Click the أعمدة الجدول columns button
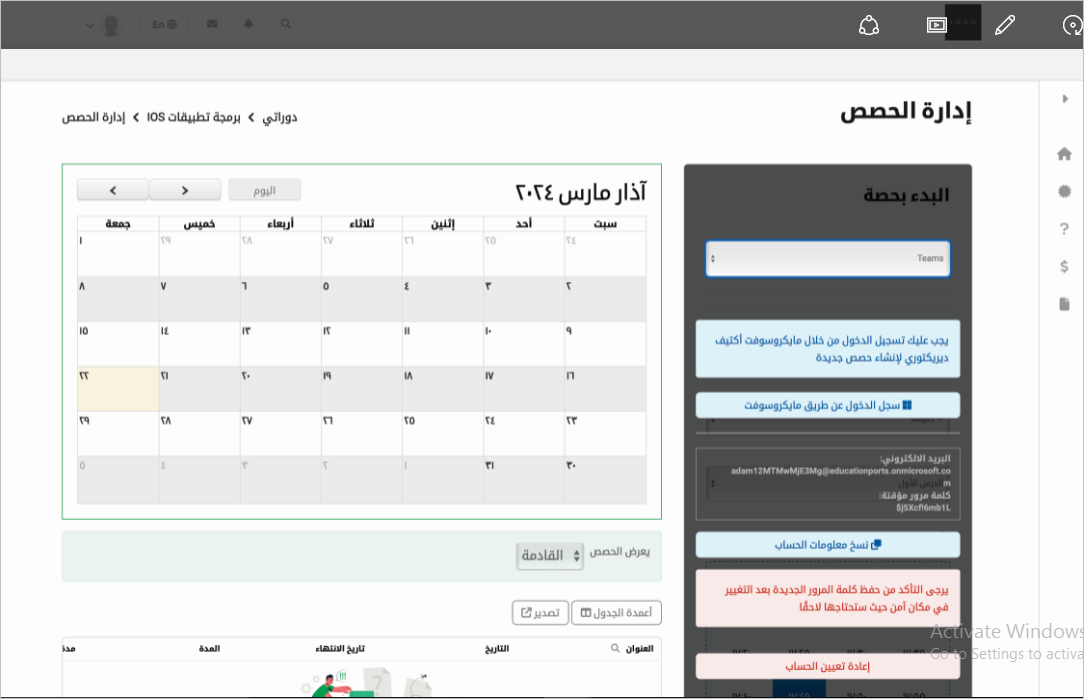This screenshot has width=1084, height=699. pos(616,613)
